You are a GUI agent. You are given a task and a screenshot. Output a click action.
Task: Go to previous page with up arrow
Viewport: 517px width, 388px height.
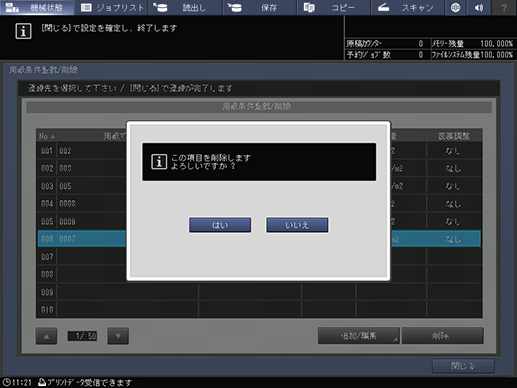46,336
